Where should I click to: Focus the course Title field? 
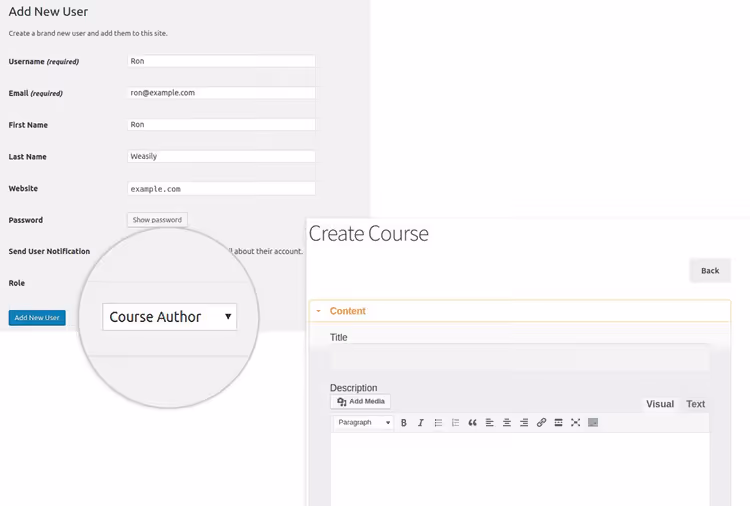(x=519, y=357)
